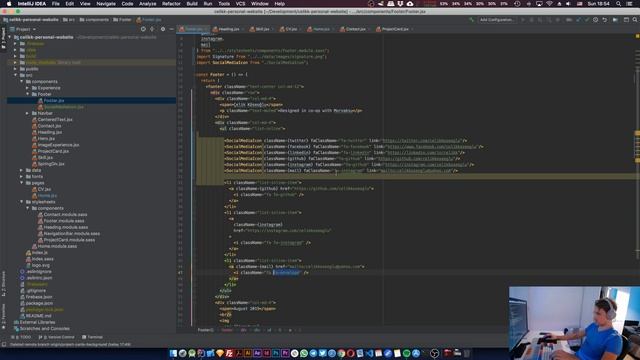Open WhatsApp from the Dock

(304, 353)
